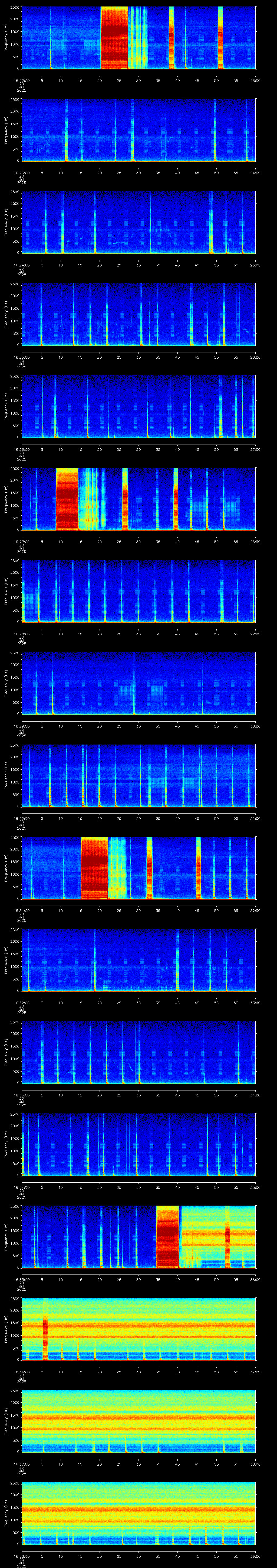
Task: Click the 28:00 end time label
Action: click(x=255, y=542)
